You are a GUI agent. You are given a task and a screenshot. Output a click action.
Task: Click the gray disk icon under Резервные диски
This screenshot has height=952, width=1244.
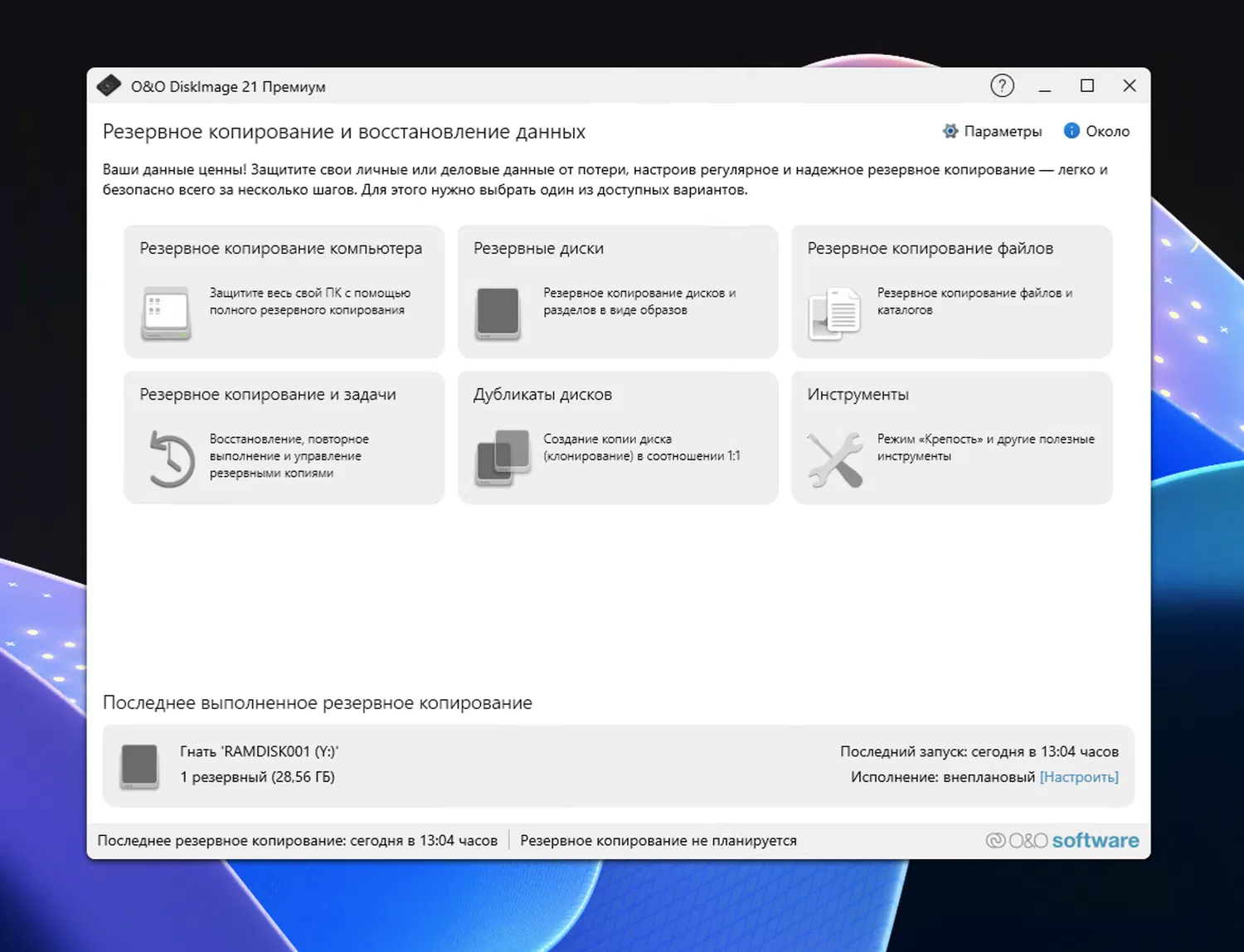498,313
